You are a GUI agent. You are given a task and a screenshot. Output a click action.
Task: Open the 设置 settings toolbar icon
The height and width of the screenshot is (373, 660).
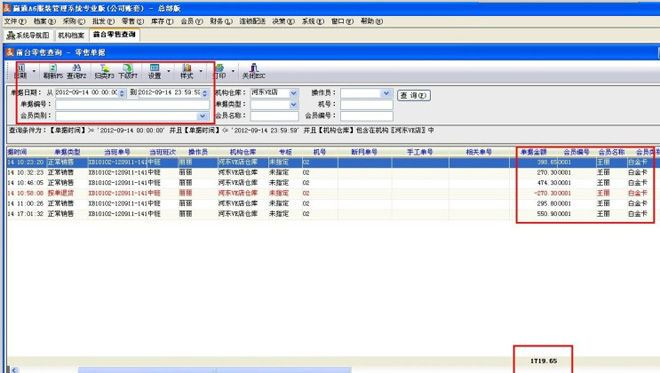(x=154, y=71)
